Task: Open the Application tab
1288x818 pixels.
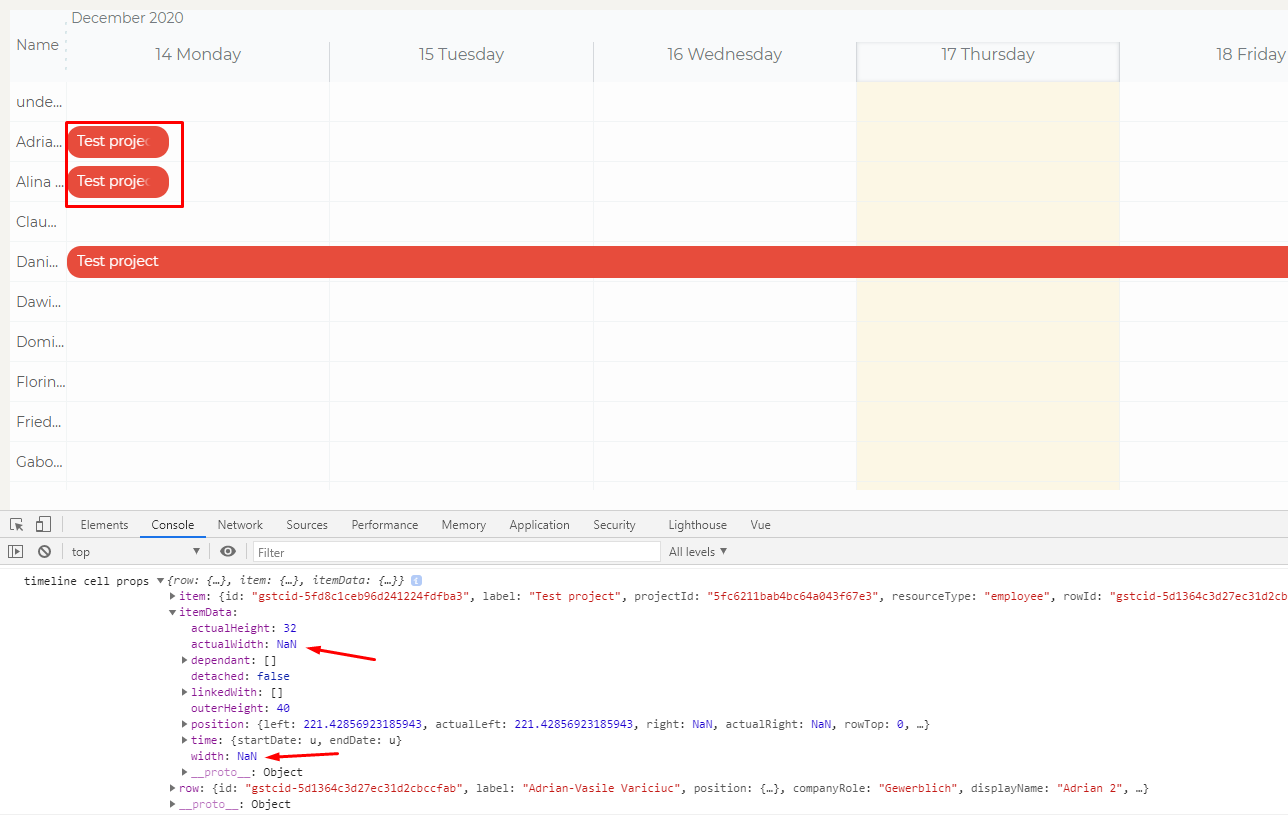Action: tap(539, 524)
